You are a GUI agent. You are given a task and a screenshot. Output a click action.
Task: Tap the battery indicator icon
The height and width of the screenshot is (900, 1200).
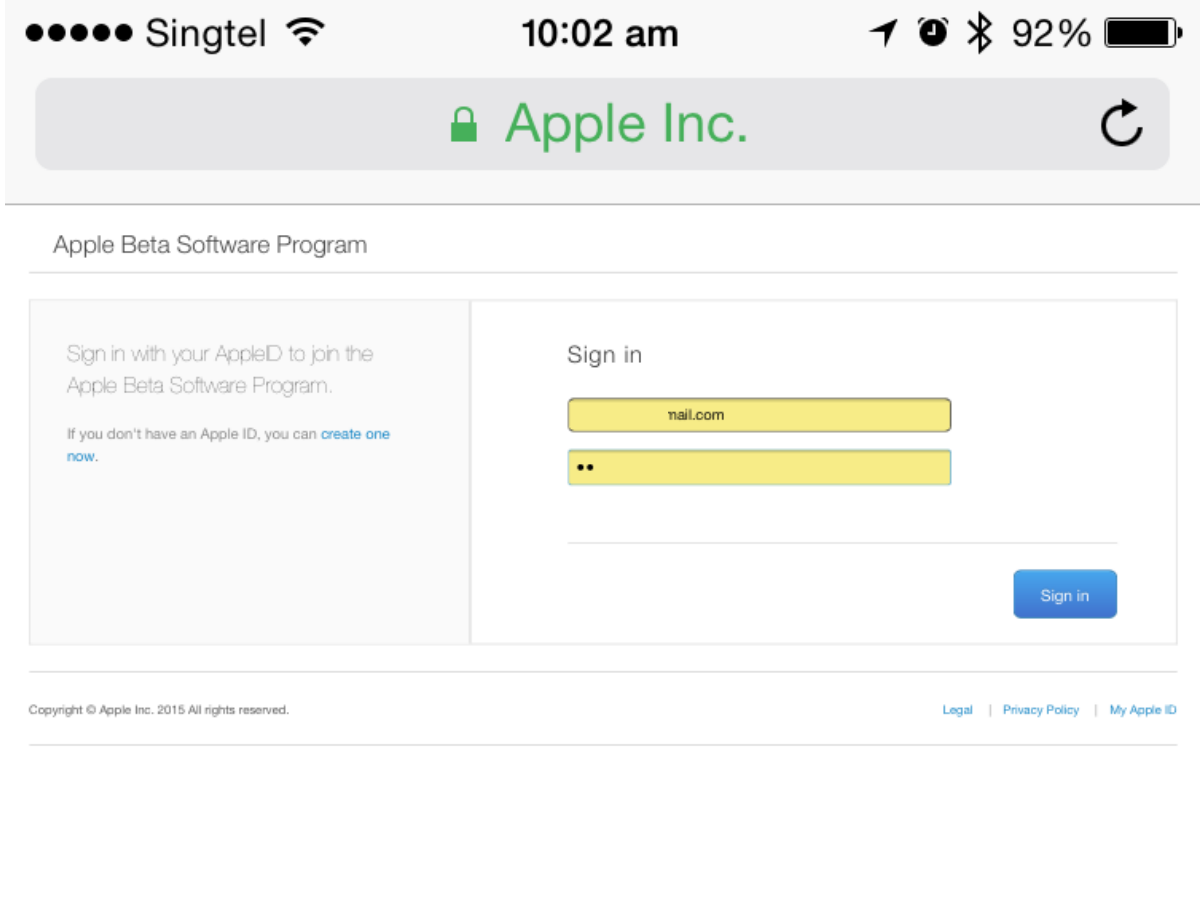(1142, 34)
